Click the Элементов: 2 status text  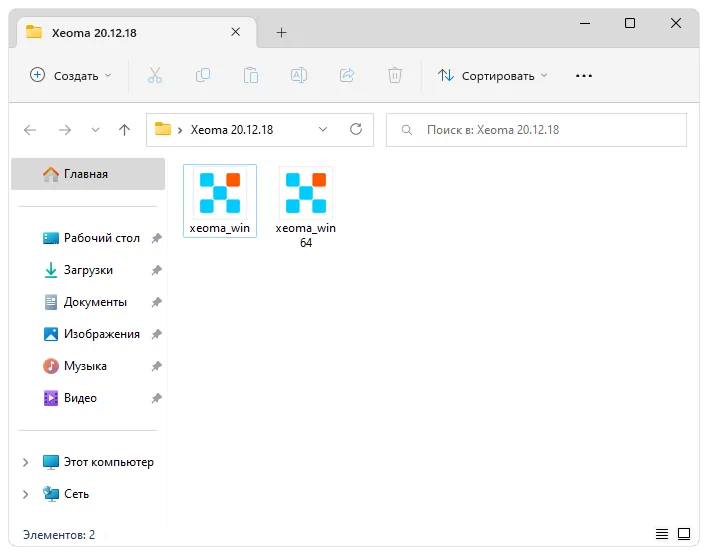[59, 535]
